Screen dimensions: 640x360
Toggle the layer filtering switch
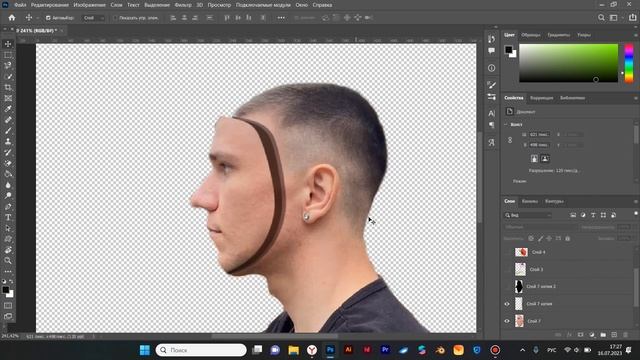(636, 213)
